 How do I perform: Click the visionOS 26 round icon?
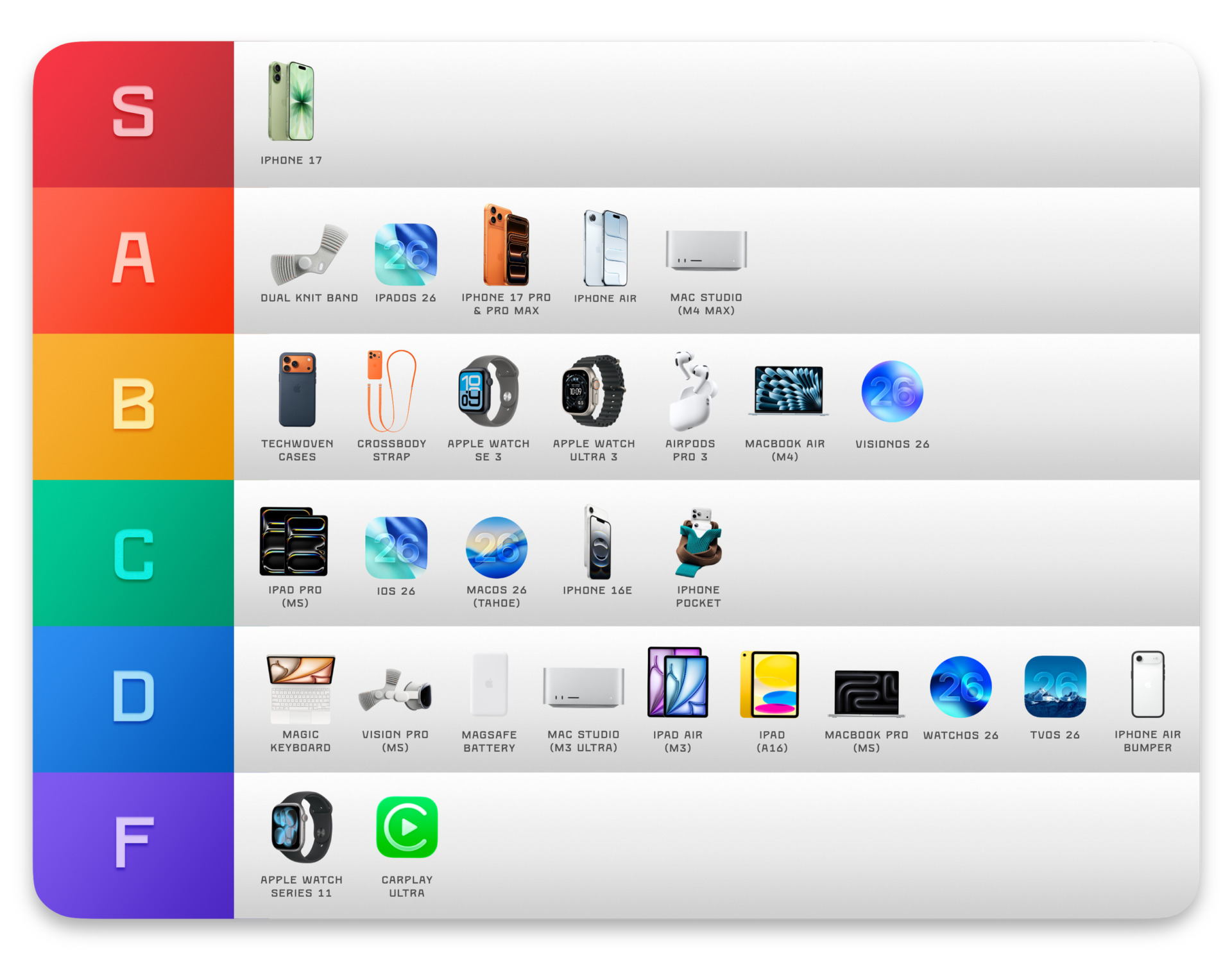[892, 391]
